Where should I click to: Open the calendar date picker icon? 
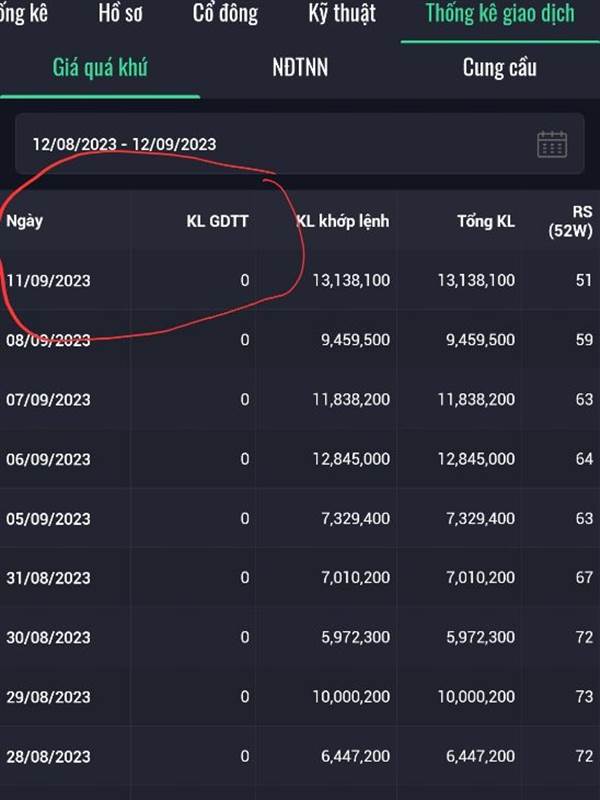click(552, 144)
